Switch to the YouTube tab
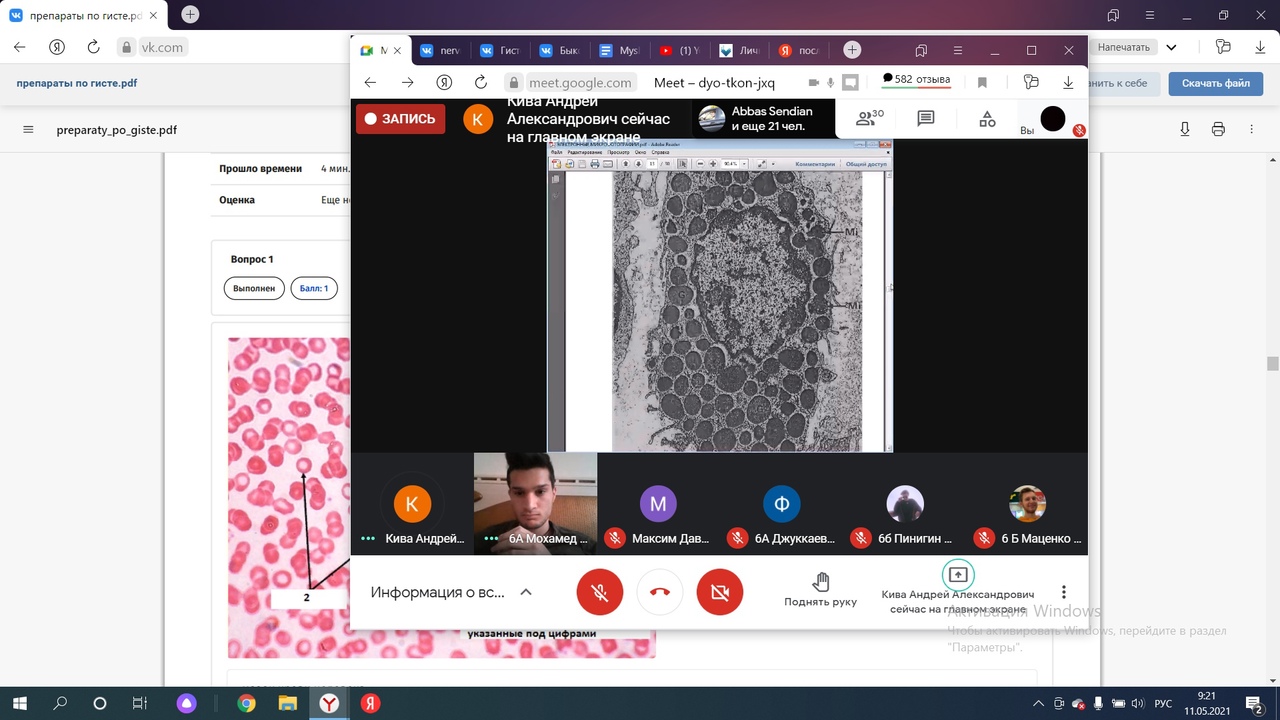Image resolution: width=1280 pixels, height=720 pixels. click(678, 50)
